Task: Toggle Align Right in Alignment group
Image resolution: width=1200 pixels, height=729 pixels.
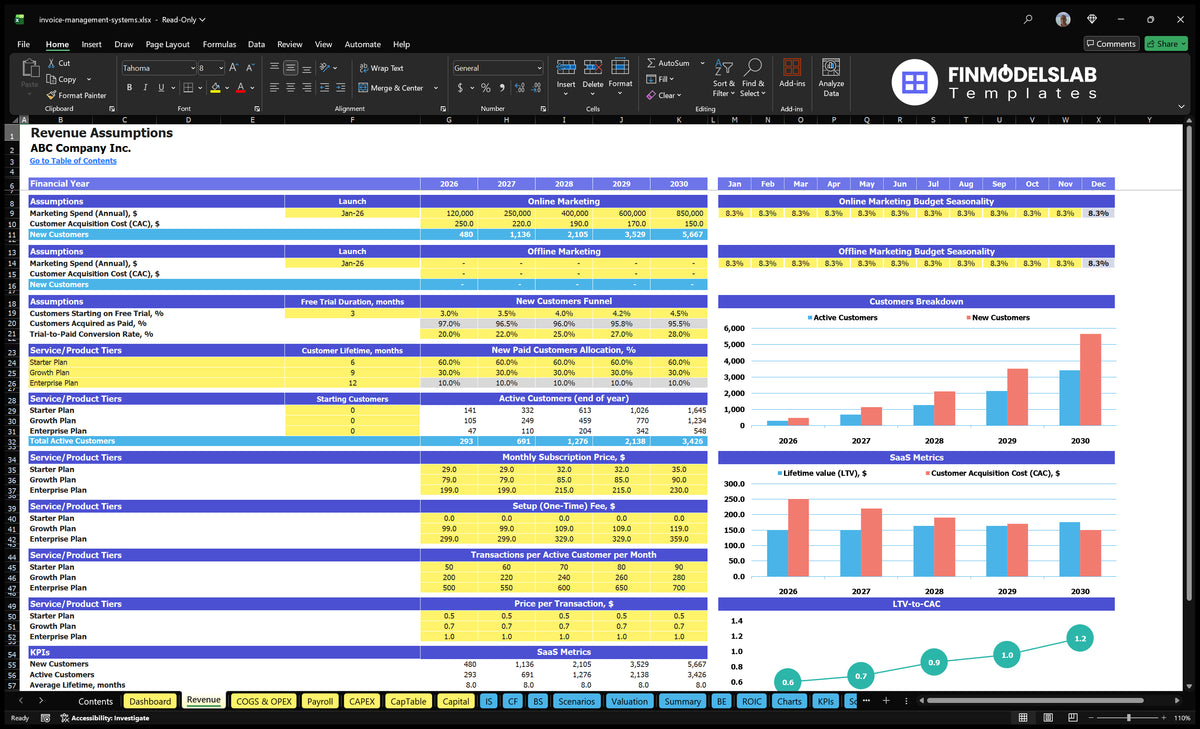Action: [308, 88]
